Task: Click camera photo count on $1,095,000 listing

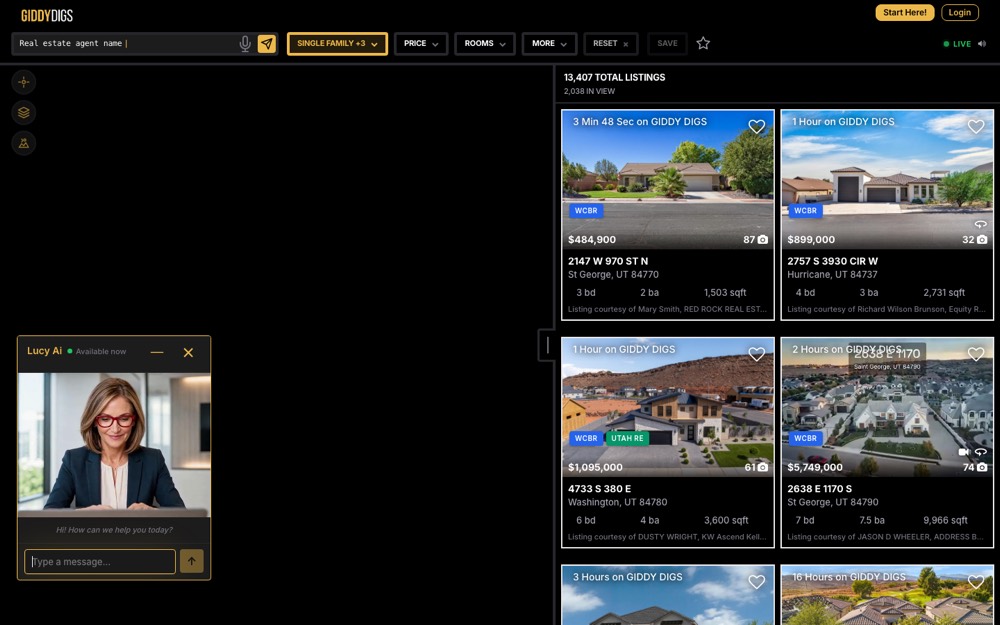Action: coord(756,467)
